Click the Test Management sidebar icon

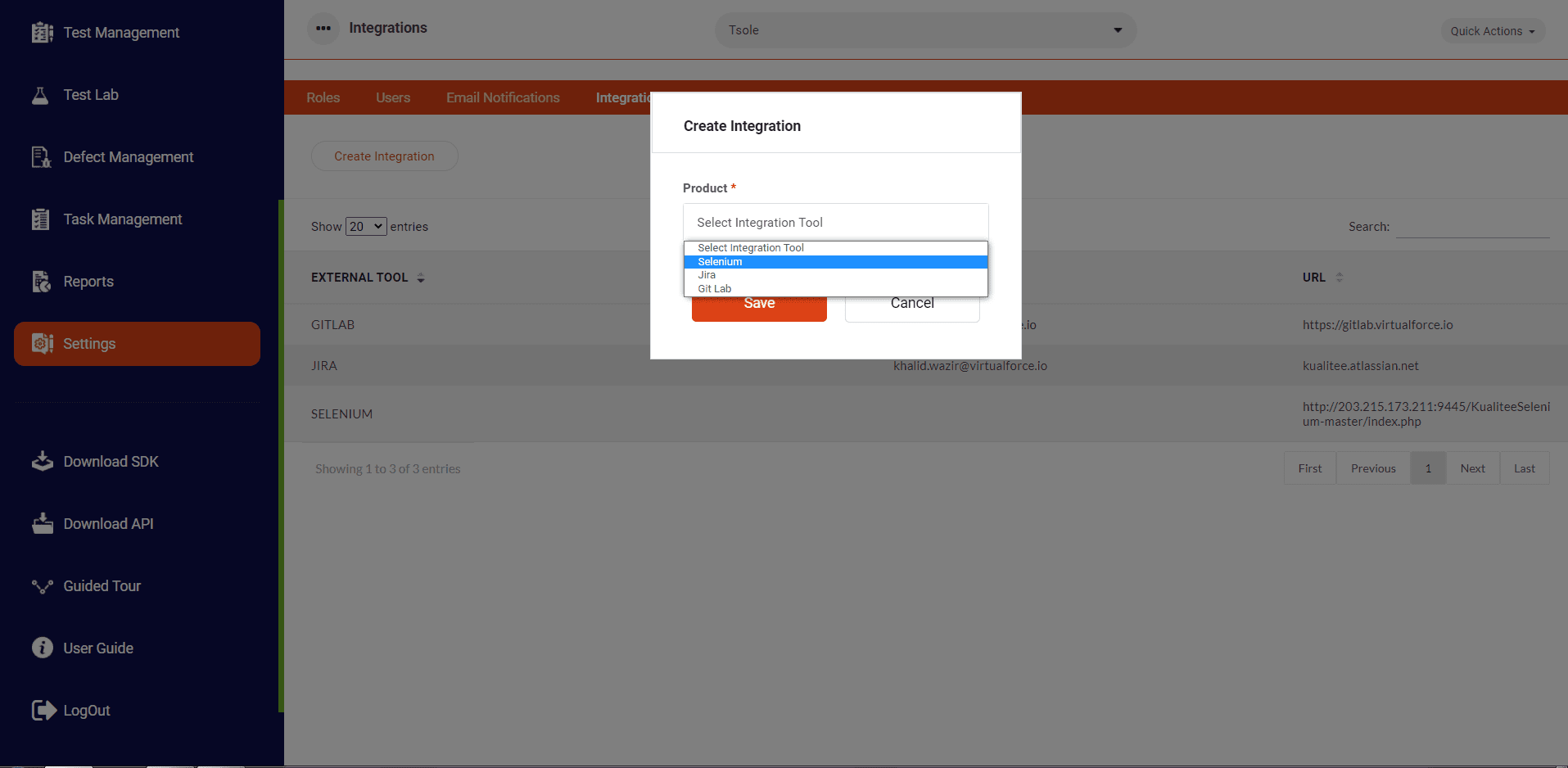pyautogui.click(x=42, y=33)
